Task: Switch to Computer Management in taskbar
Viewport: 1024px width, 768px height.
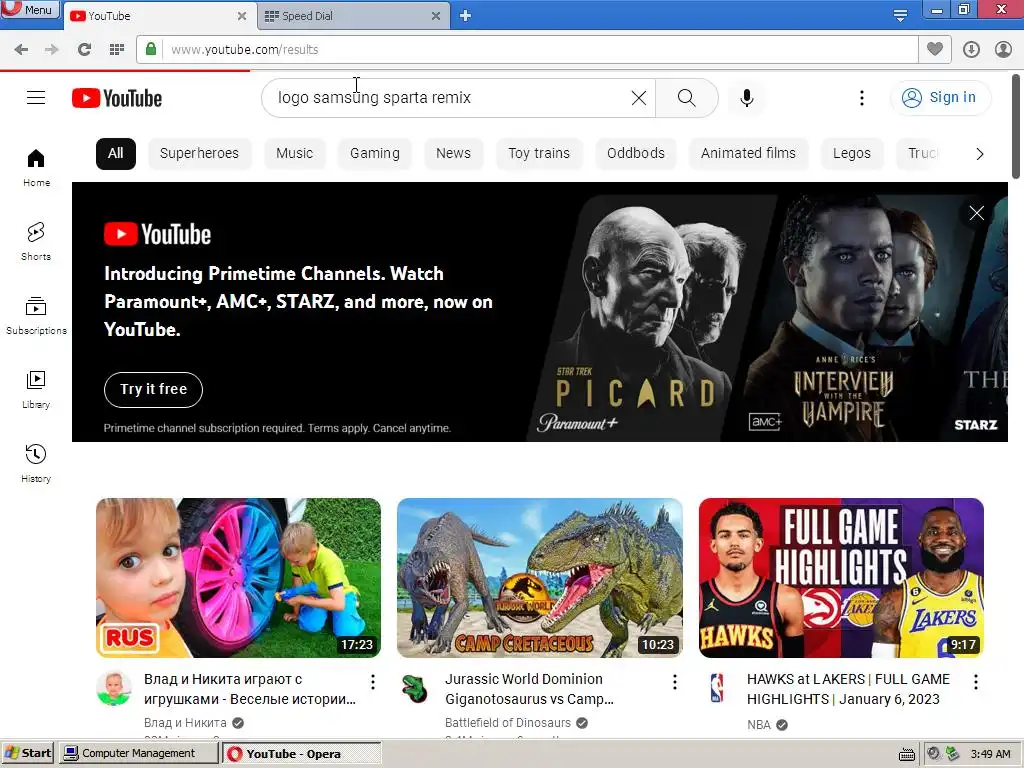Action: coord(138,753)
